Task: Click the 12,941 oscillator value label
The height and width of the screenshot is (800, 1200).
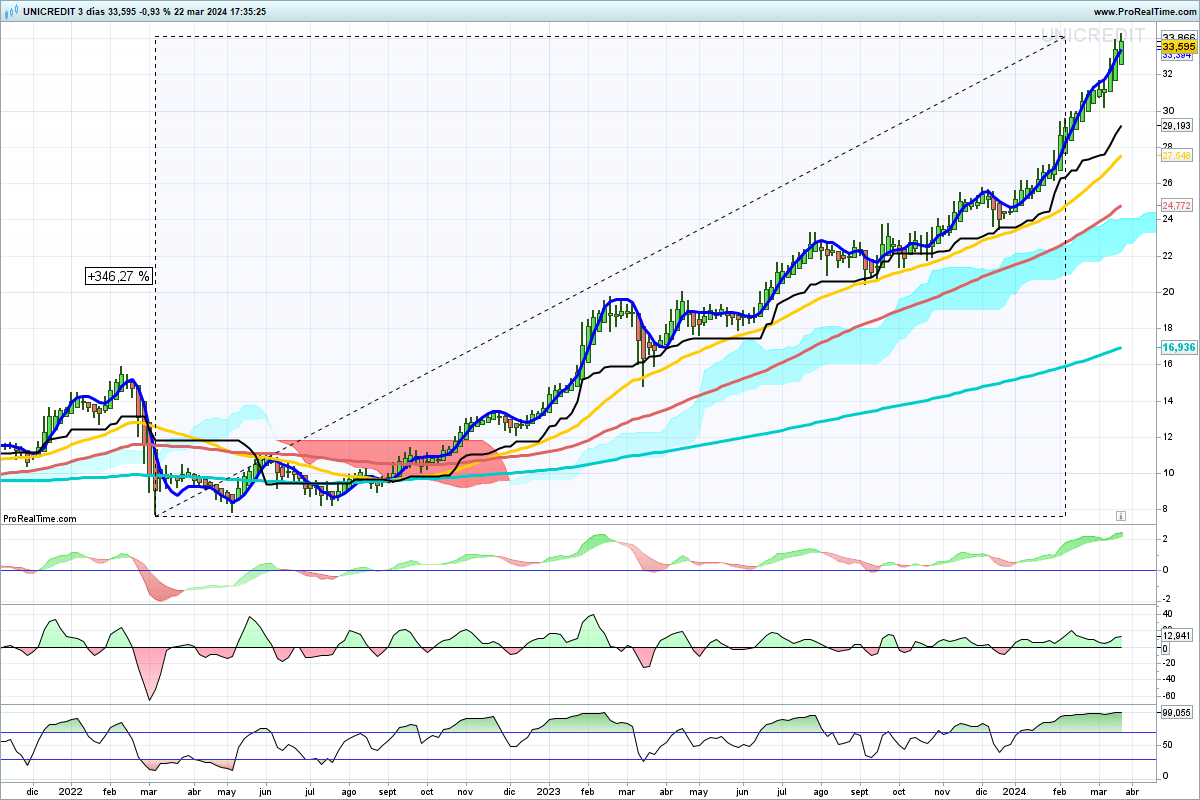Action: tap(1177, 636)
